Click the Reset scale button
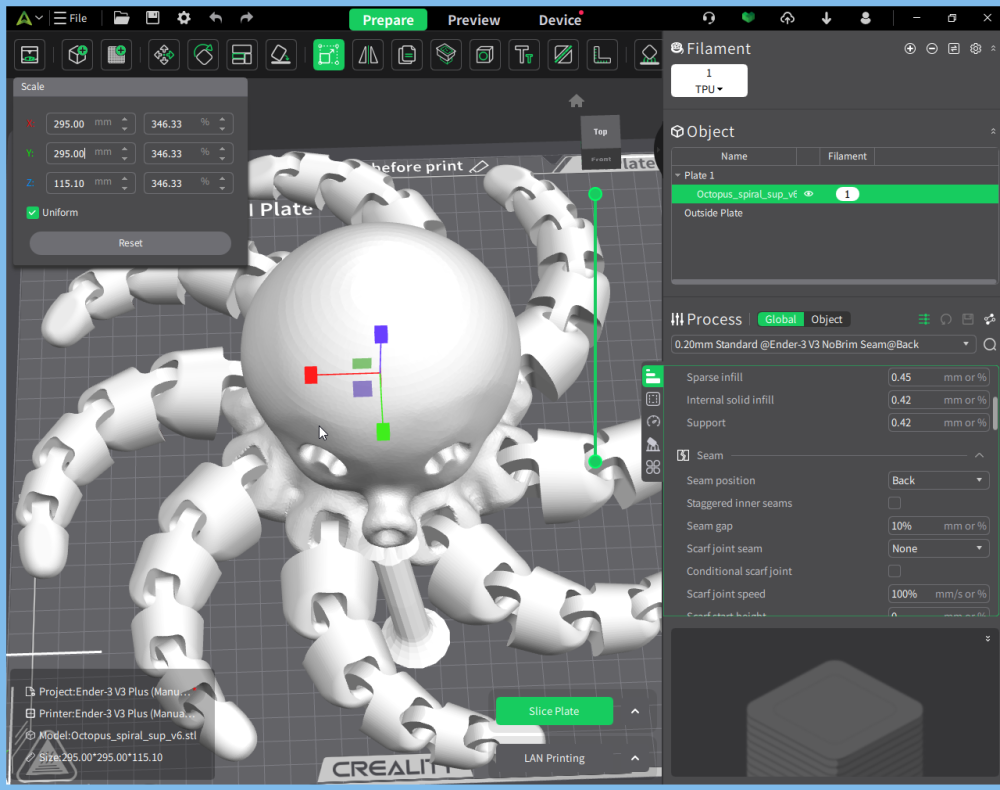 click(x=130, y=243)
